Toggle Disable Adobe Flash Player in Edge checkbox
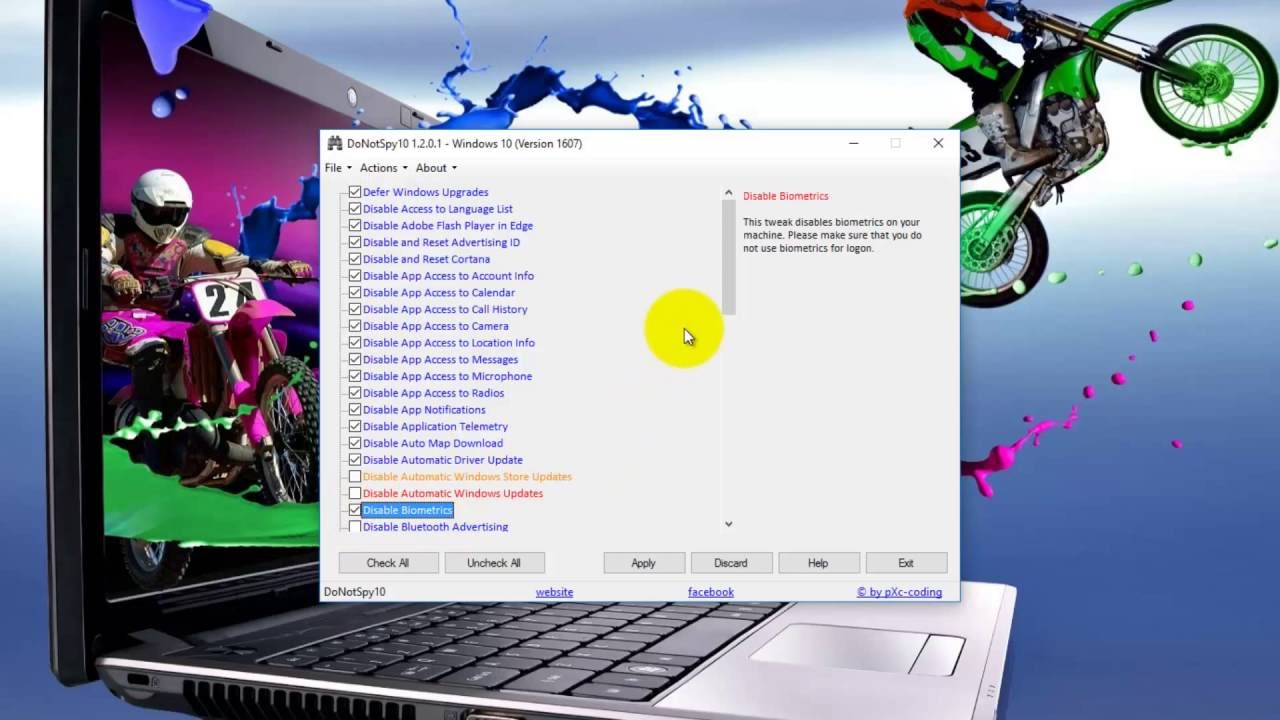This screenshot has height=720, width=1280. coord(355,226)
